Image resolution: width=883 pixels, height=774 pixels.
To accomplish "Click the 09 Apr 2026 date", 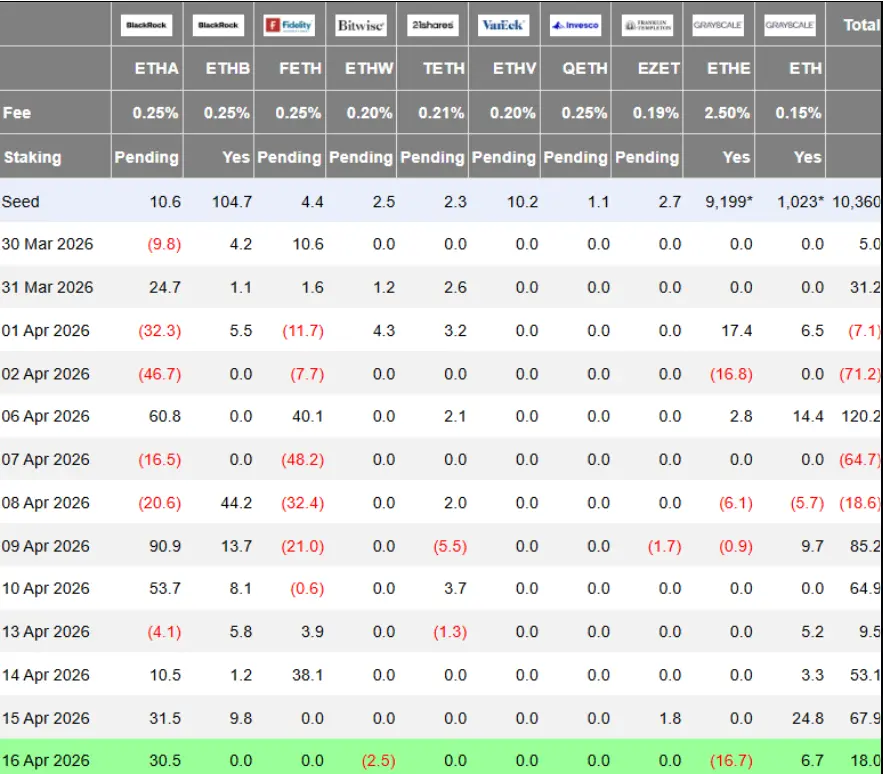I will [x=46, y=546].
